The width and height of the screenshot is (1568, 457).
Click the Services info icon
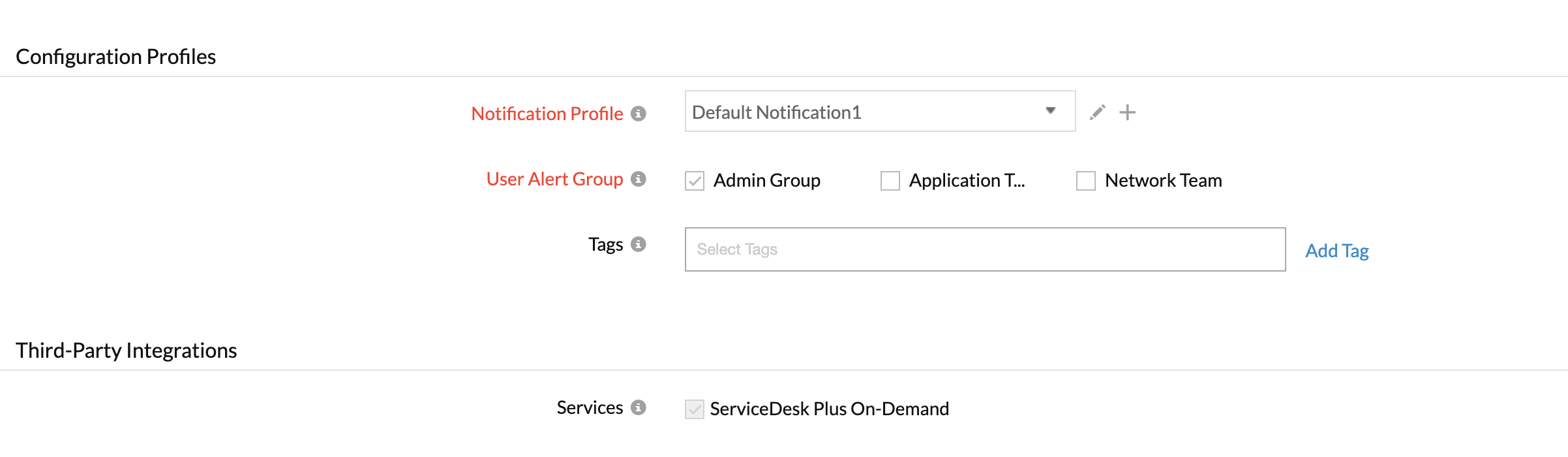point(639,407)
